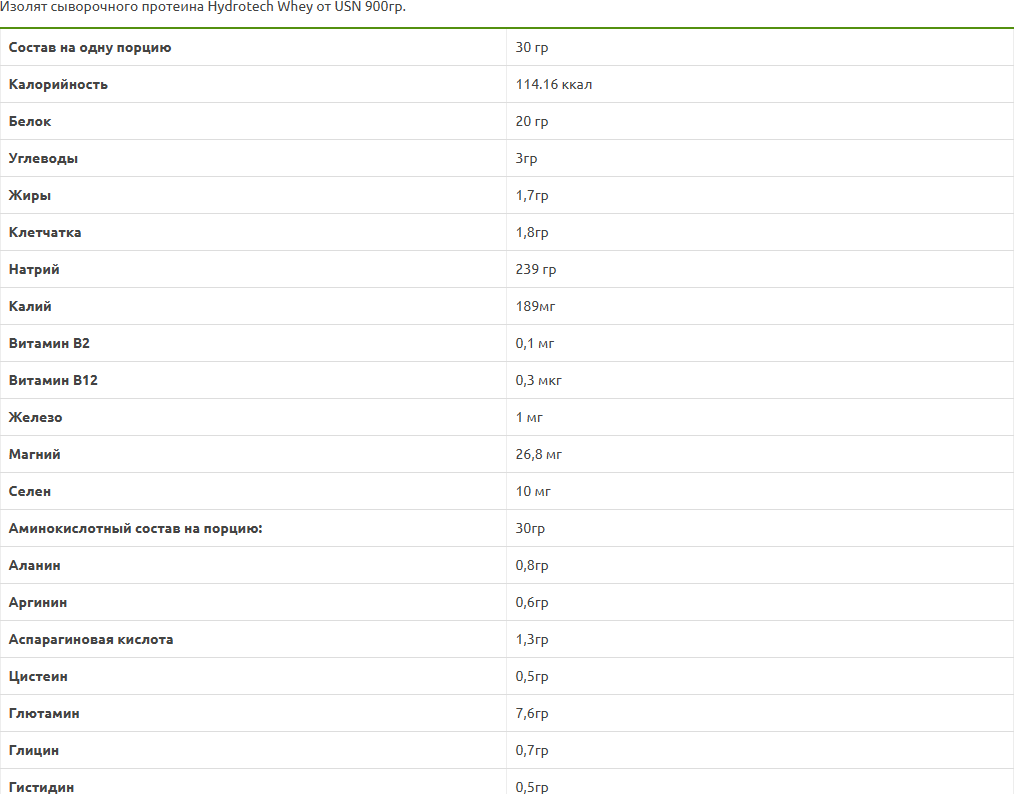Select the '1,8гр' fiber value
1014x794 pixels.
coord(532,233)
